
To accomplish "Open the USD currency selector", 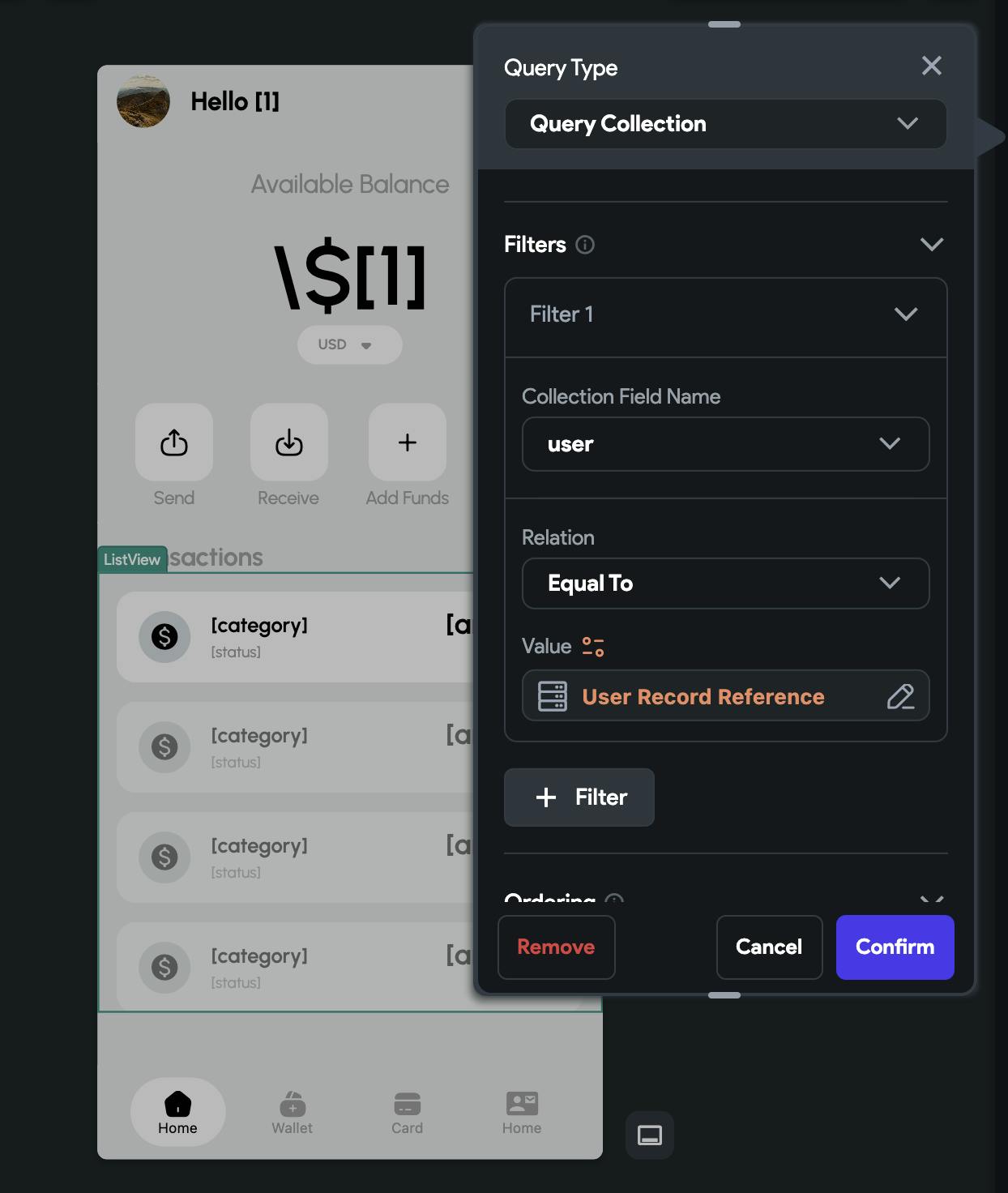I will 349,344.
